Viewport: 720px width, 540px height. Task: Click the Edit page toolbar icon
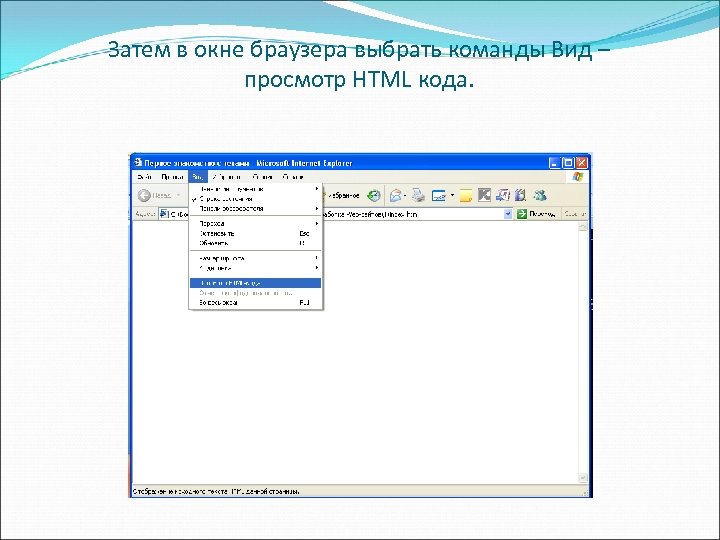tap(439, 196)
